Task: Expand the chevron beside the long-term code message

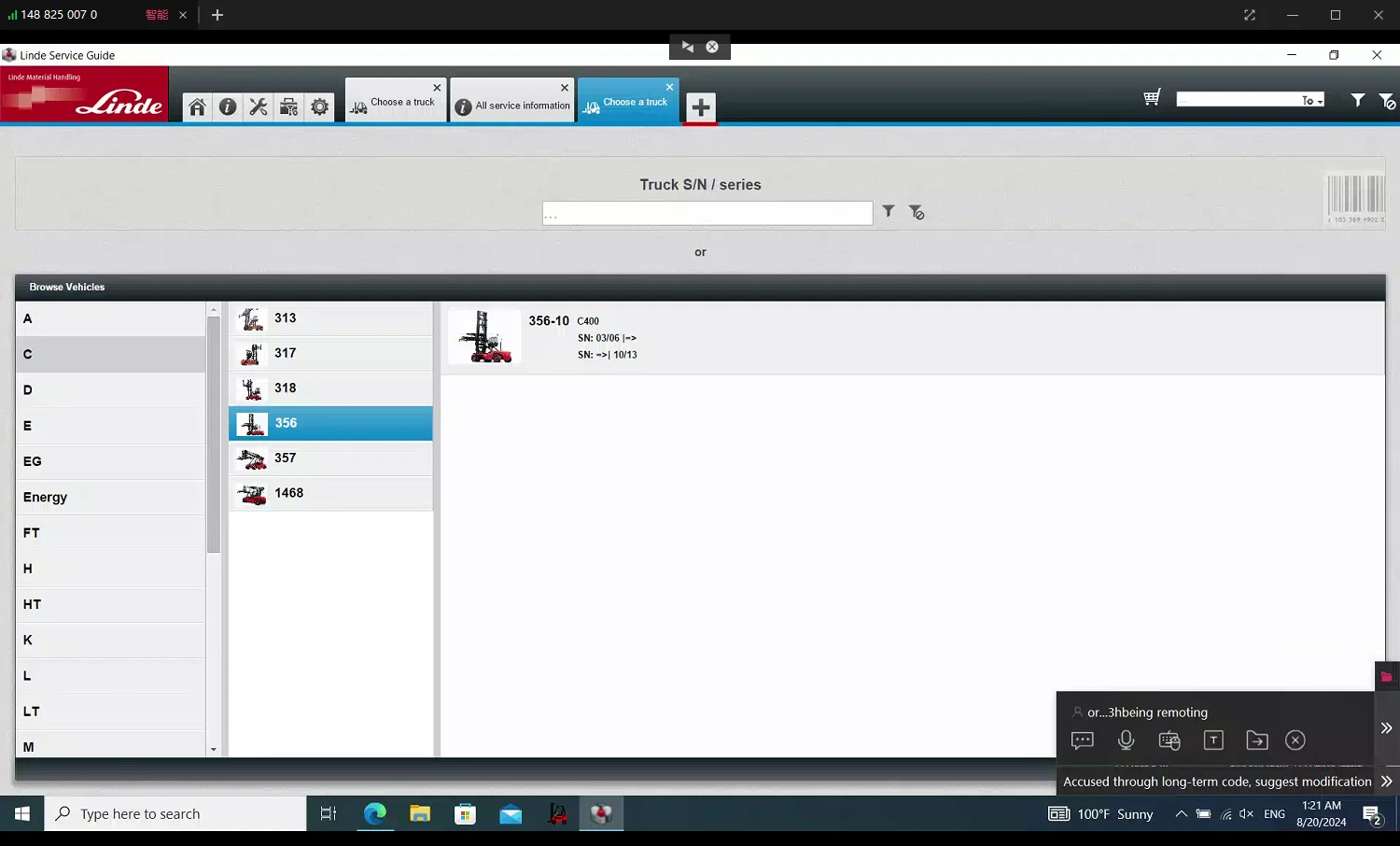Action: 1387,782
